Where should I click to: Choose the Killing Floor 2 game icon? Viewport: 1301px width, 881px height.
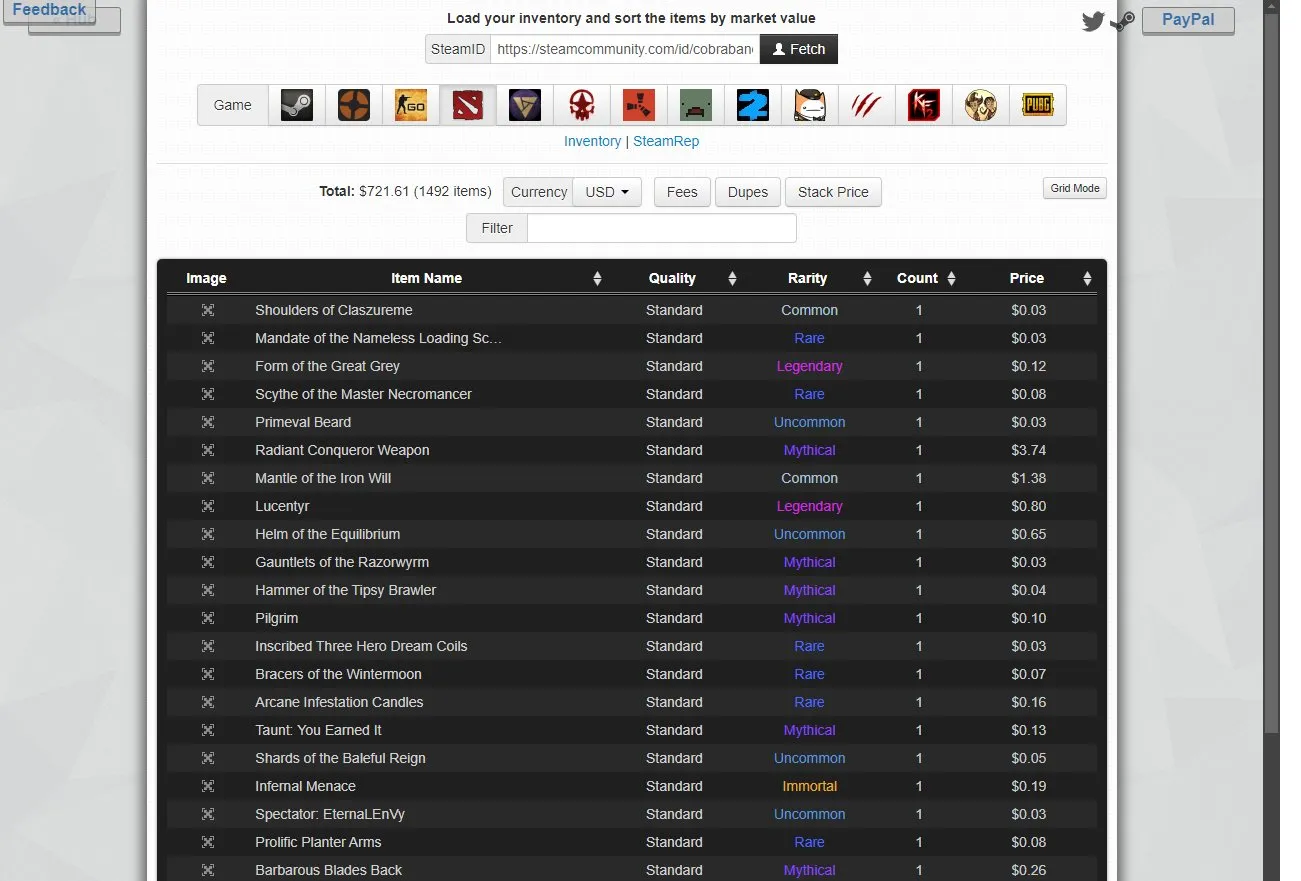point(923,105)
